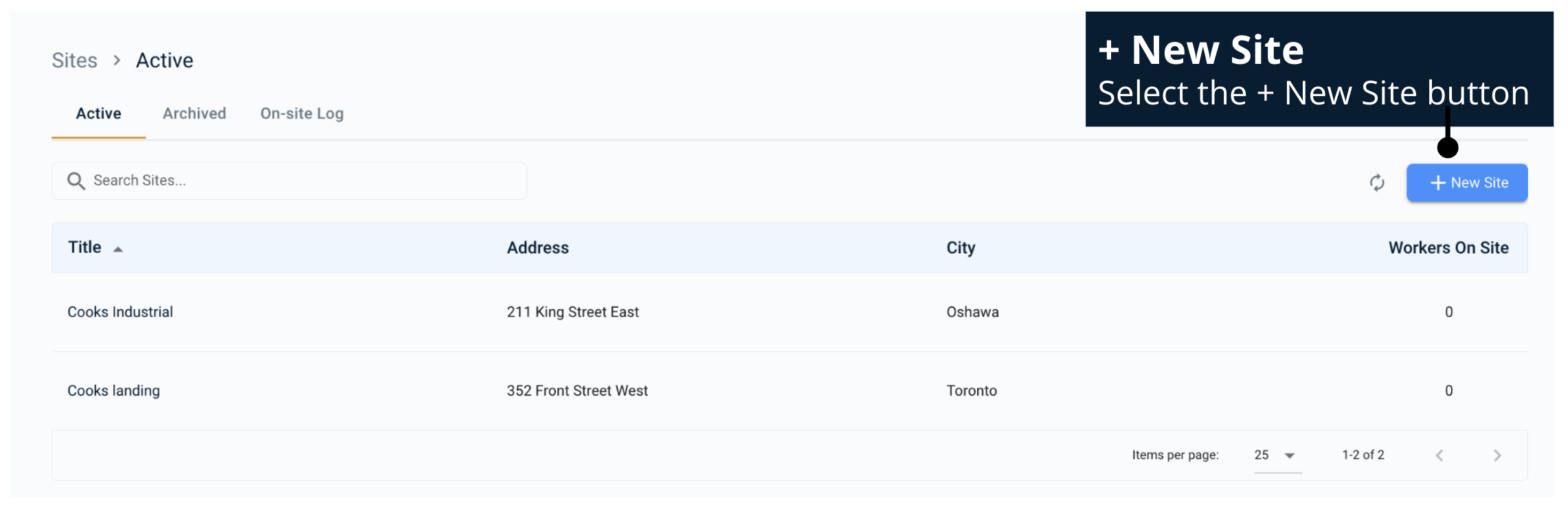Click the Sites breadcrumb link
Image resolution: width=1568 pixels, height=507 pixels.
[x=74, y=60]
